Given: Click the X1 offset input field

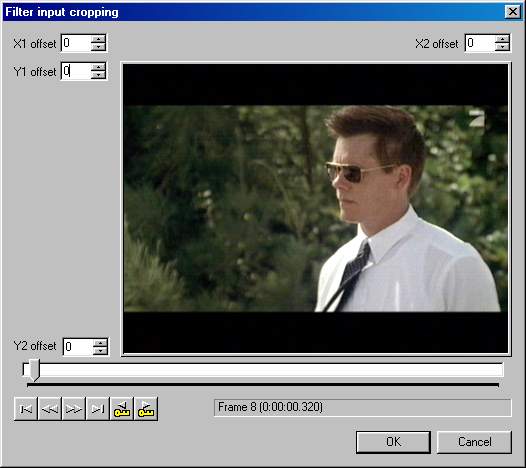Looking at the screenshot, I should pos(76,43).
